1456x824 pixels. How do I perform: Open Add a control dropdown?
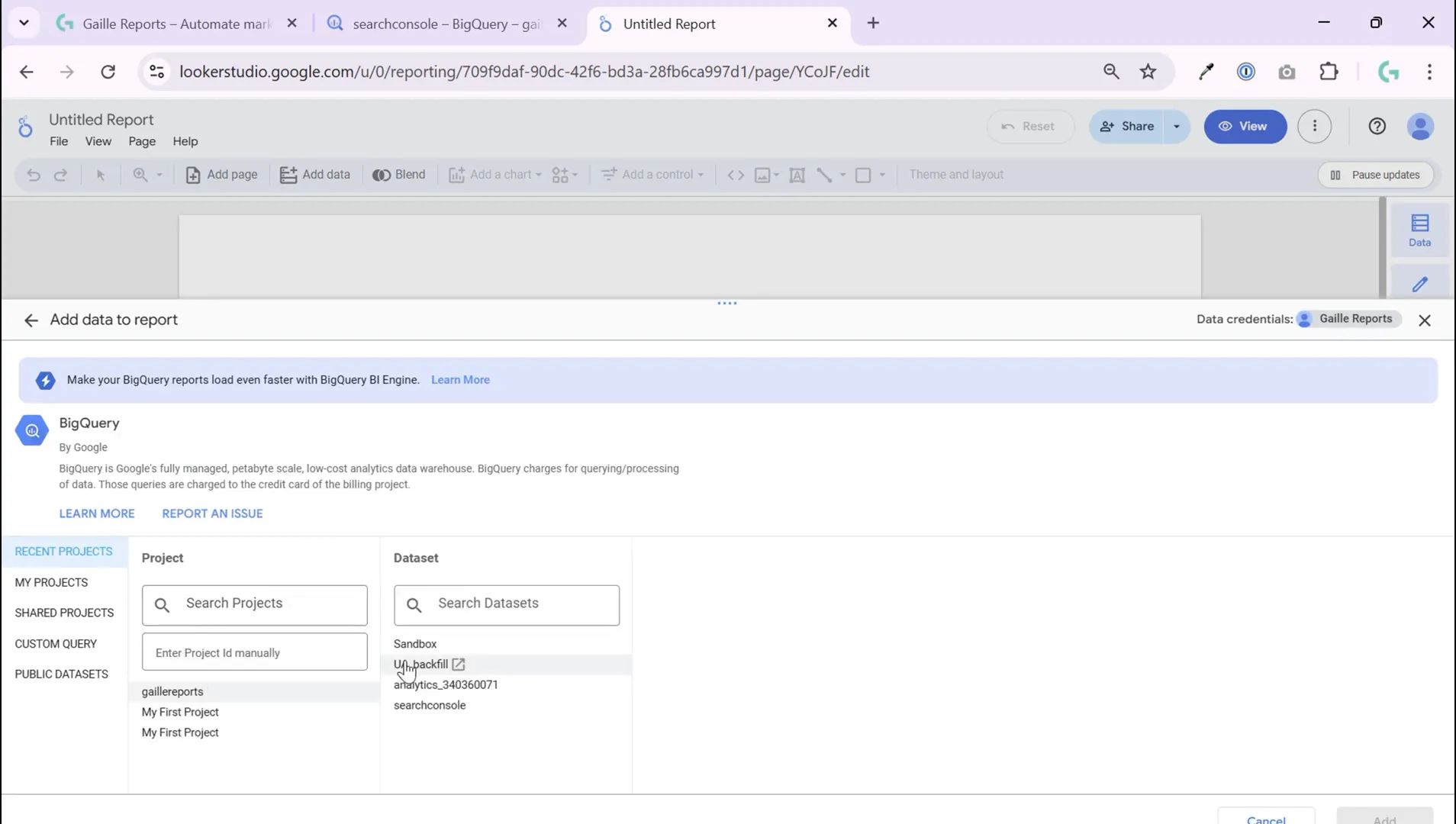pyautogui.click(x=652, y=175)
